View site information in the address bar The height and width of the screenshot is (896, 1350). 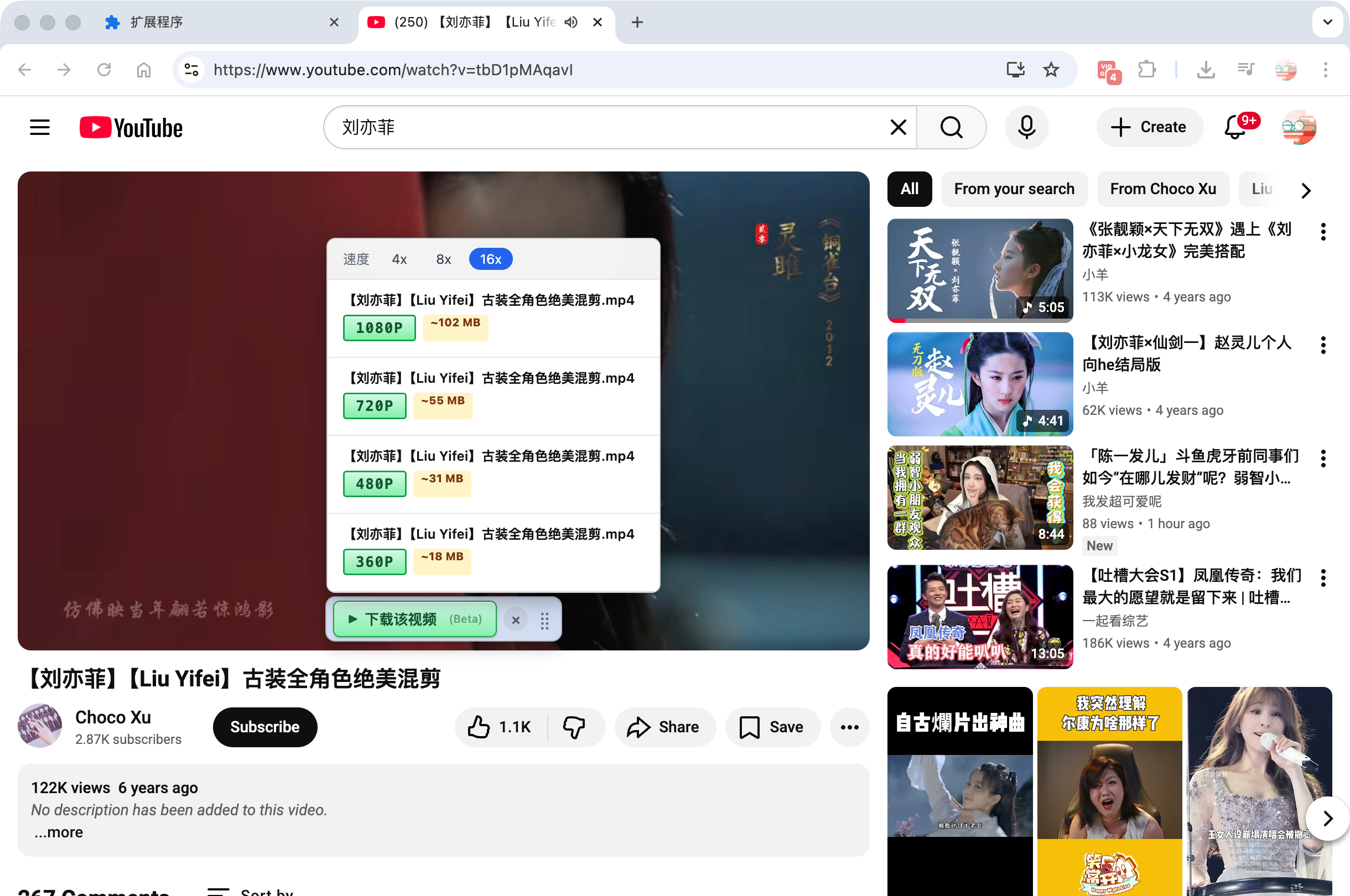[x=191, y=70]
